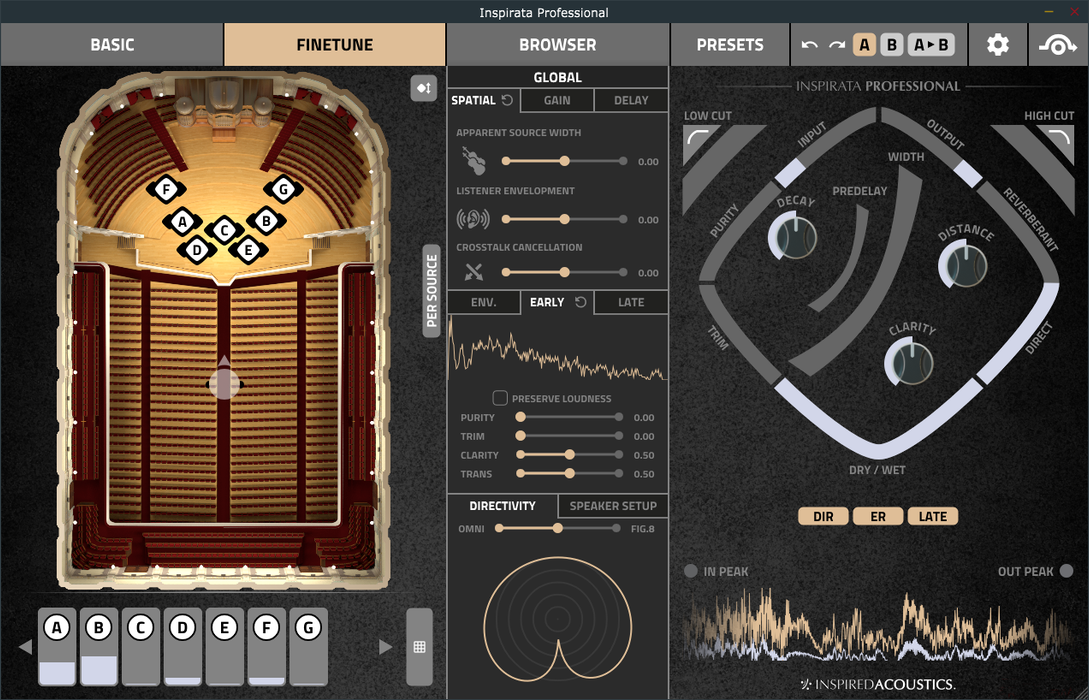The height and width of the screenshot is (700, 1089).
Task: Toggle the DIR signal button
Action: (x=823, y=516)
